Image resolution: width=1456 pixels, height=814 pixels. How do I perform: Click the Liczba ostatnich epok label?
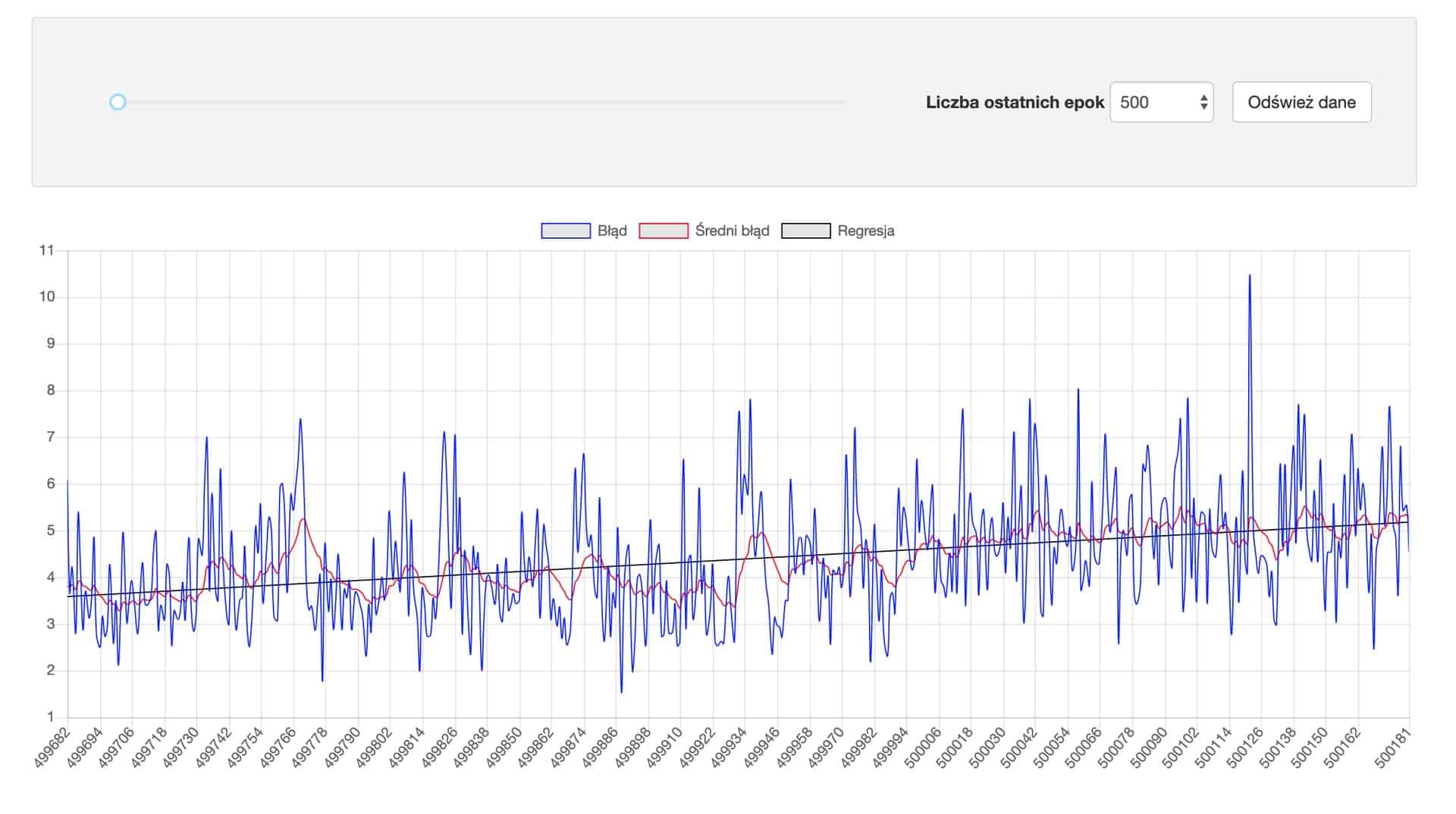click(x=1015, y=102)
